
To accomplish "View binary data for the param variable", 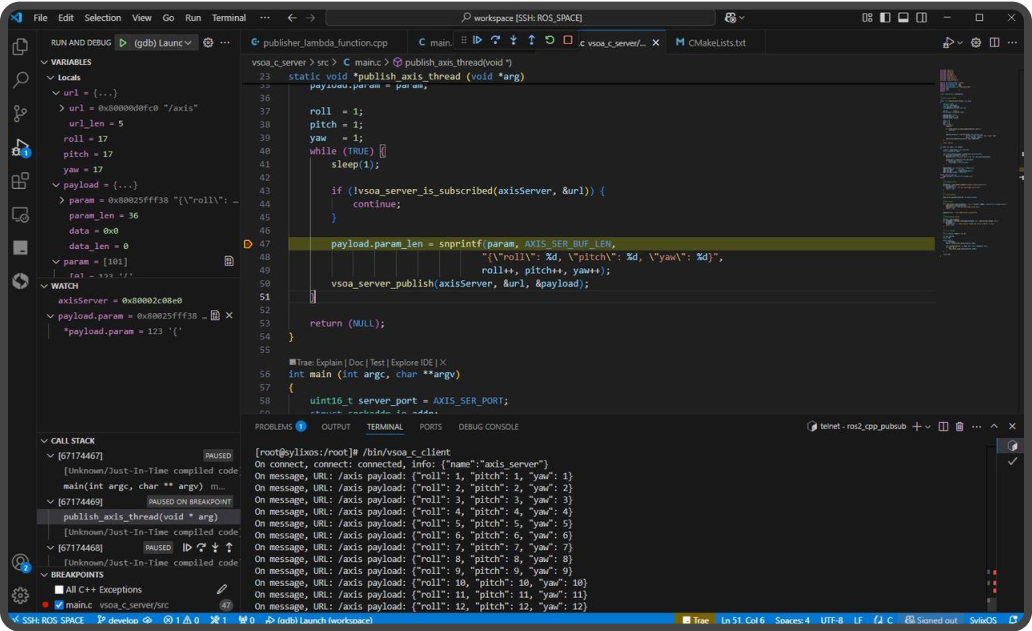I will 229,261.
